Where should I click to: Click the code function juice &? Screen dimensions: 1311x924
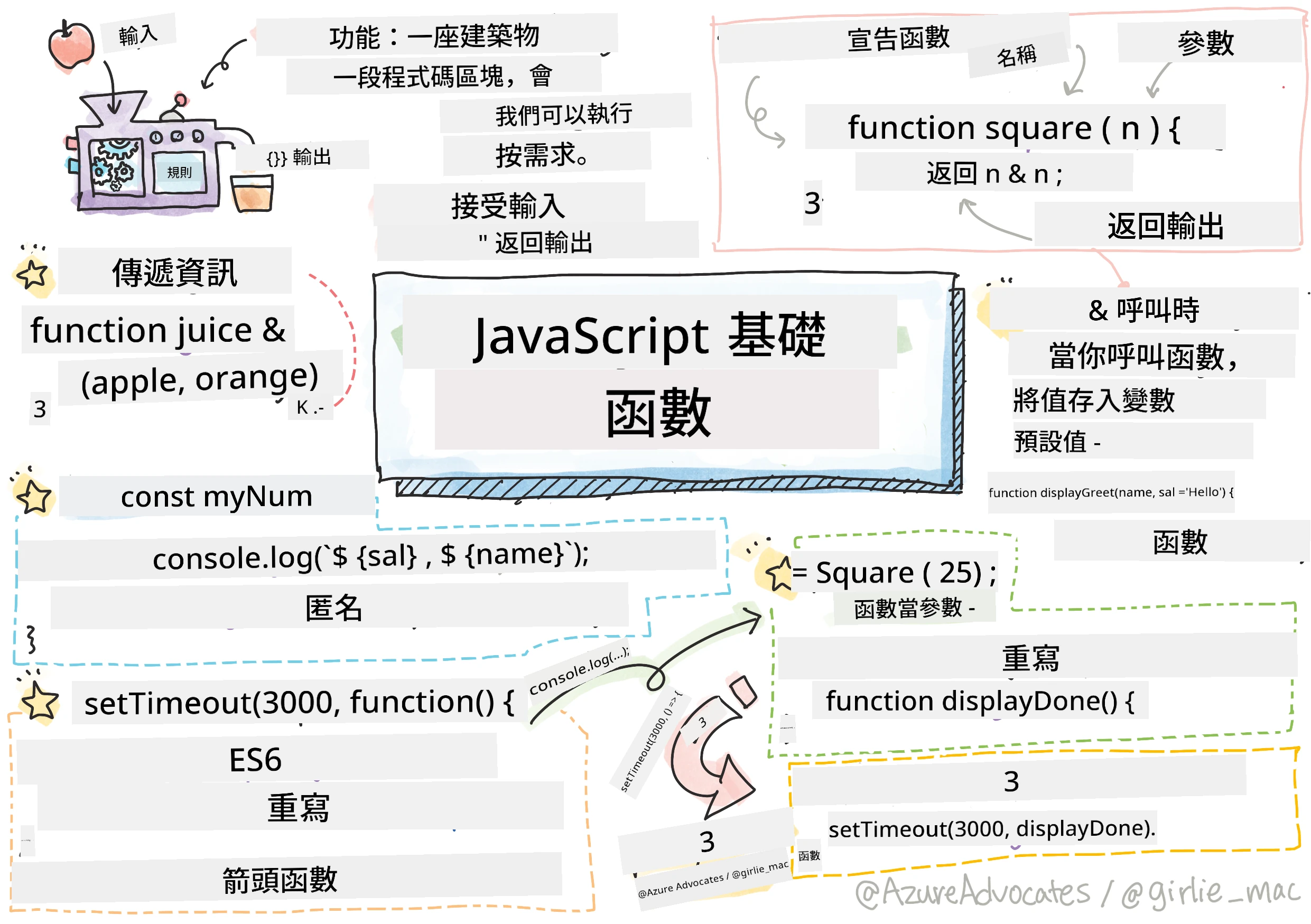158,330
